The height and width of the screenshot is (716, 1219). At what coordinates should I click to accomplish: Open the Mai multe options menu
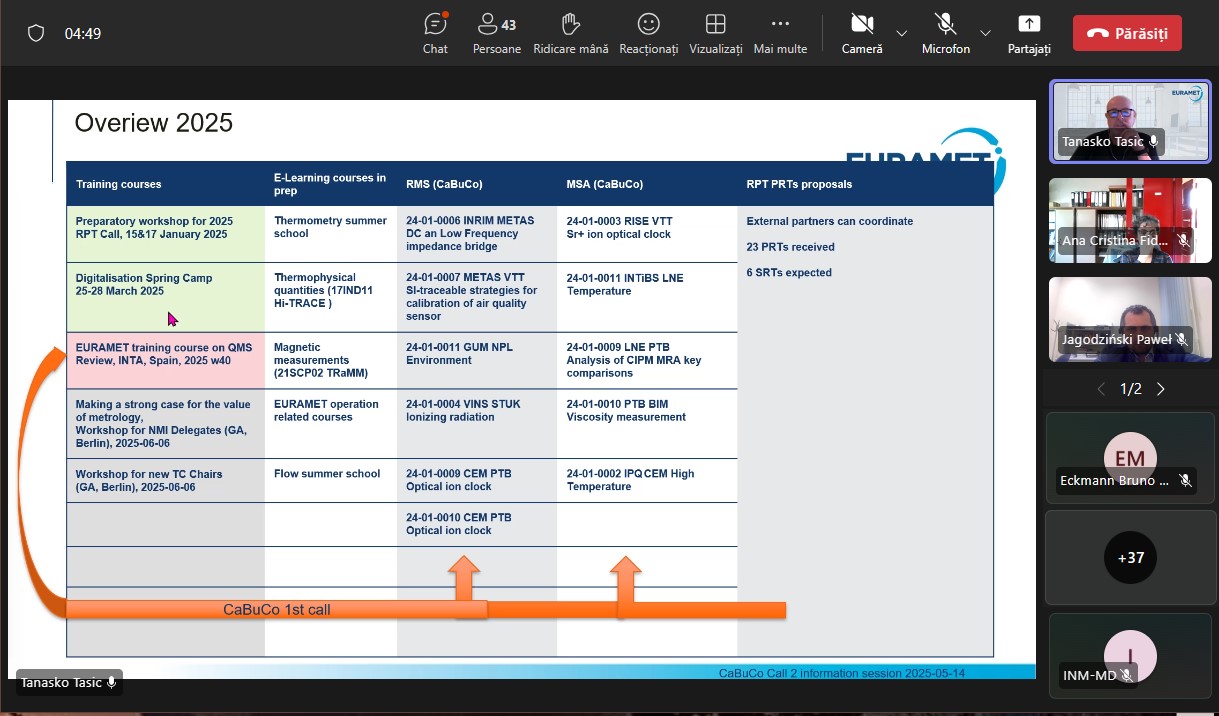click(780, 32)
